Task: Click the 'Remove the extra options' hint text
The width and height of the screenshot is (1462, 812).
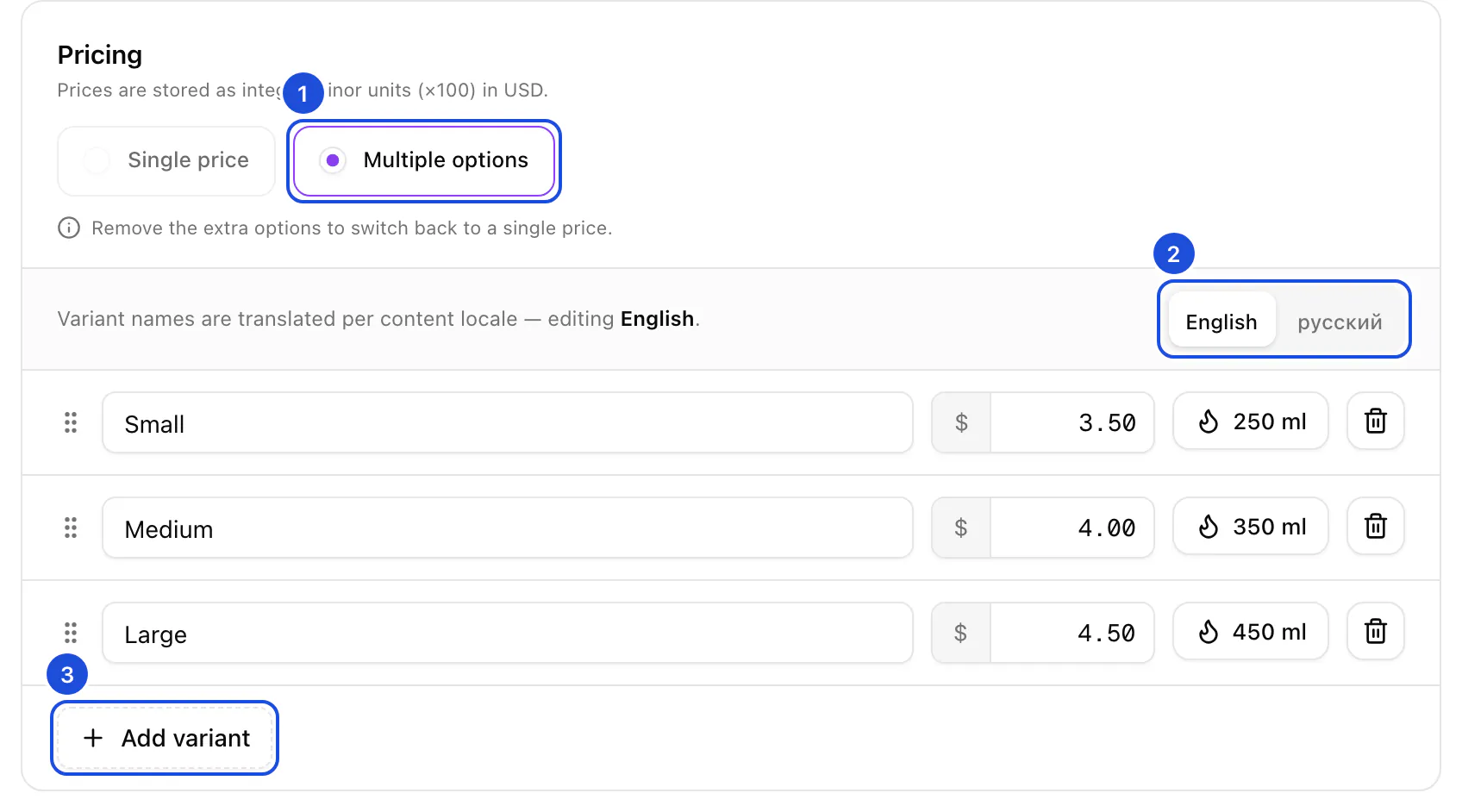Action: tap(352, 228)
